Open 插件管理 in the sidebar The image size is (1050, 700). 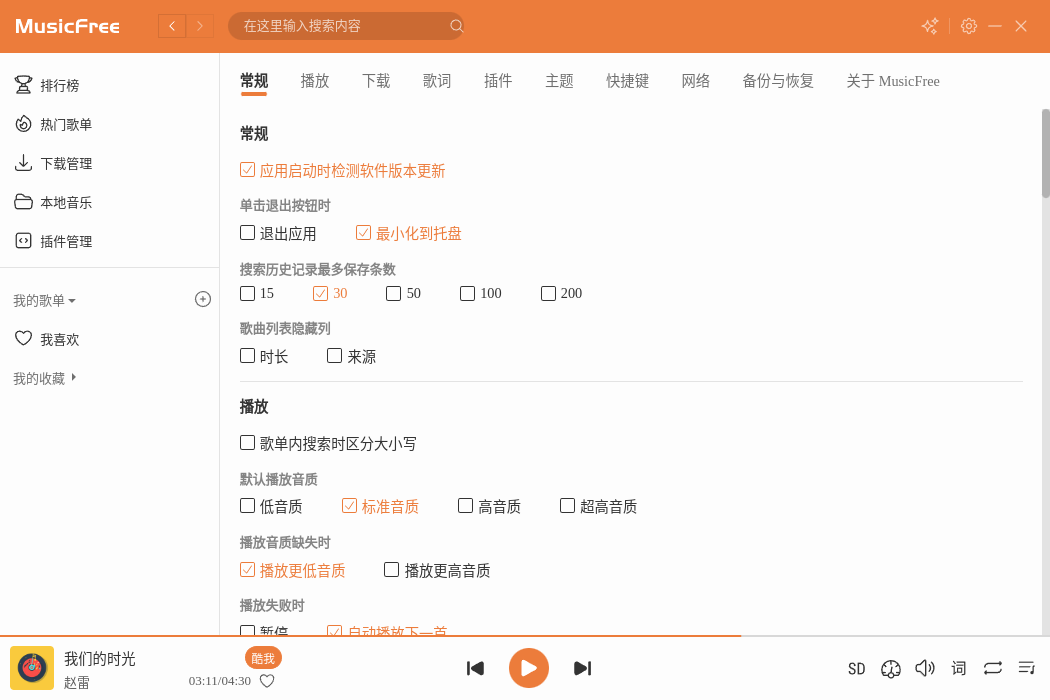[66, 241]
